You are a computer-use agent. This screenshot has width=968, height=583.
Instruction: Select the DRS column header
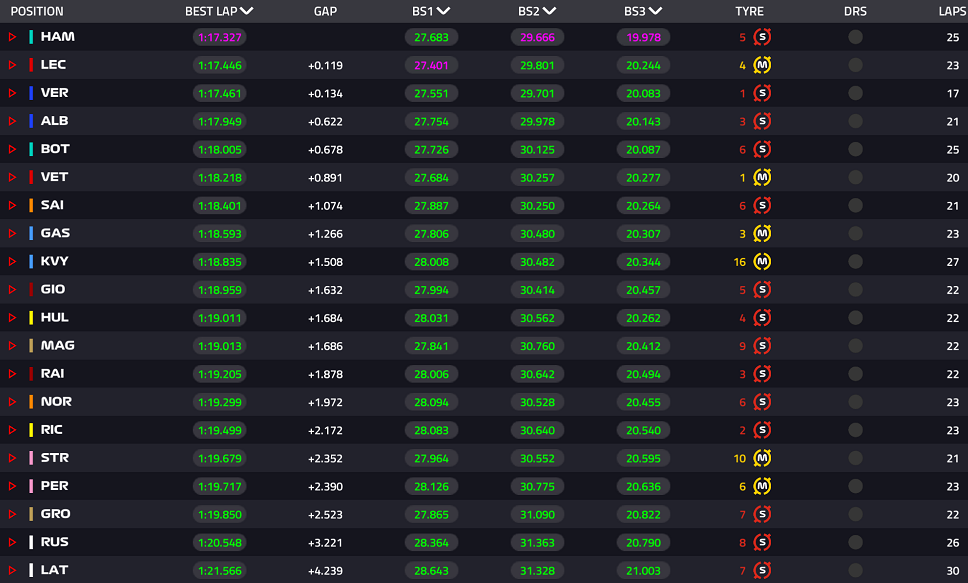click(855, 11)
